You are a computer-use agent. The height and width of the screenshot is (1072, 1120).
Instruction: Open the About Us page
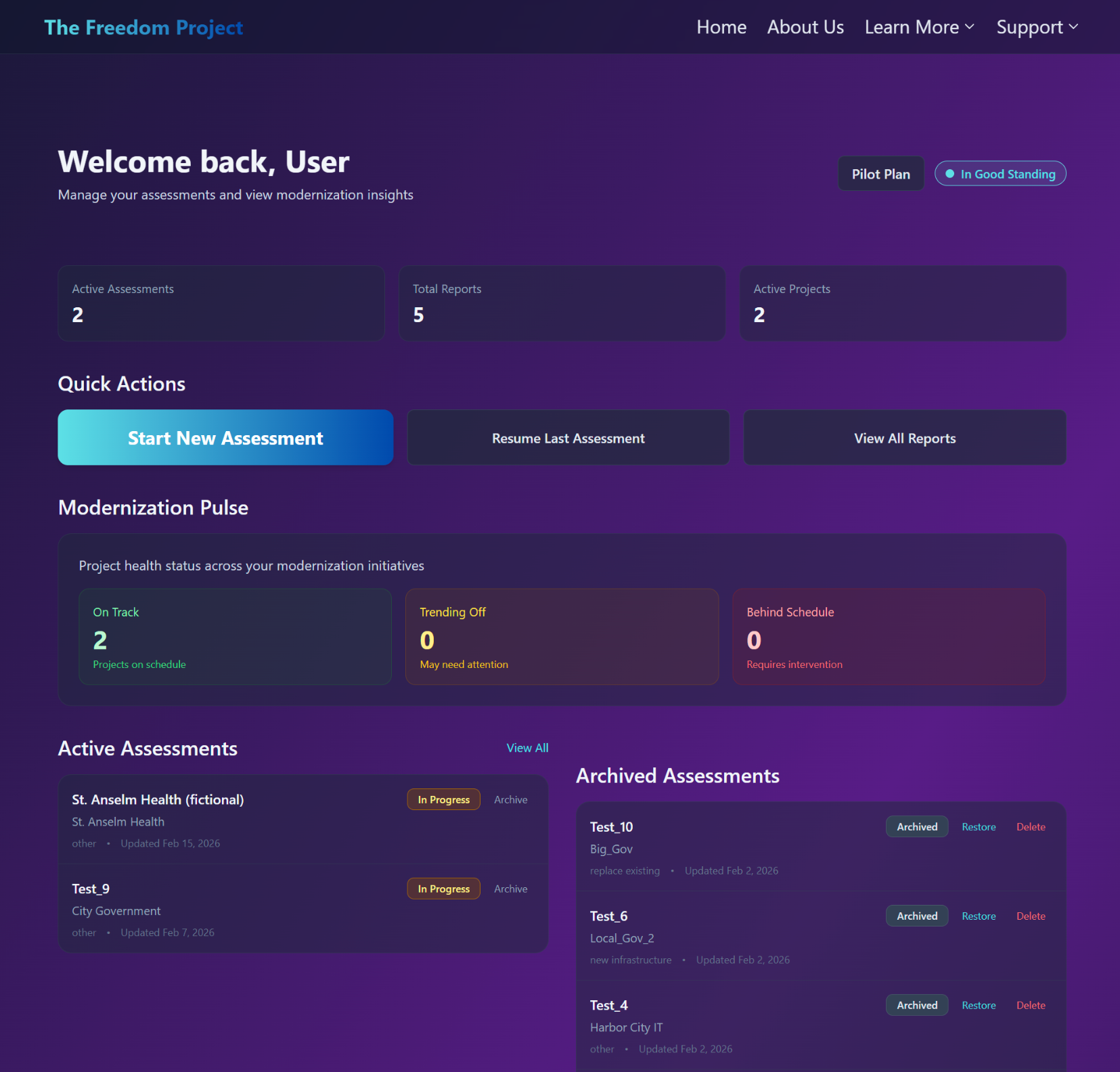click(x=805, y=27)
